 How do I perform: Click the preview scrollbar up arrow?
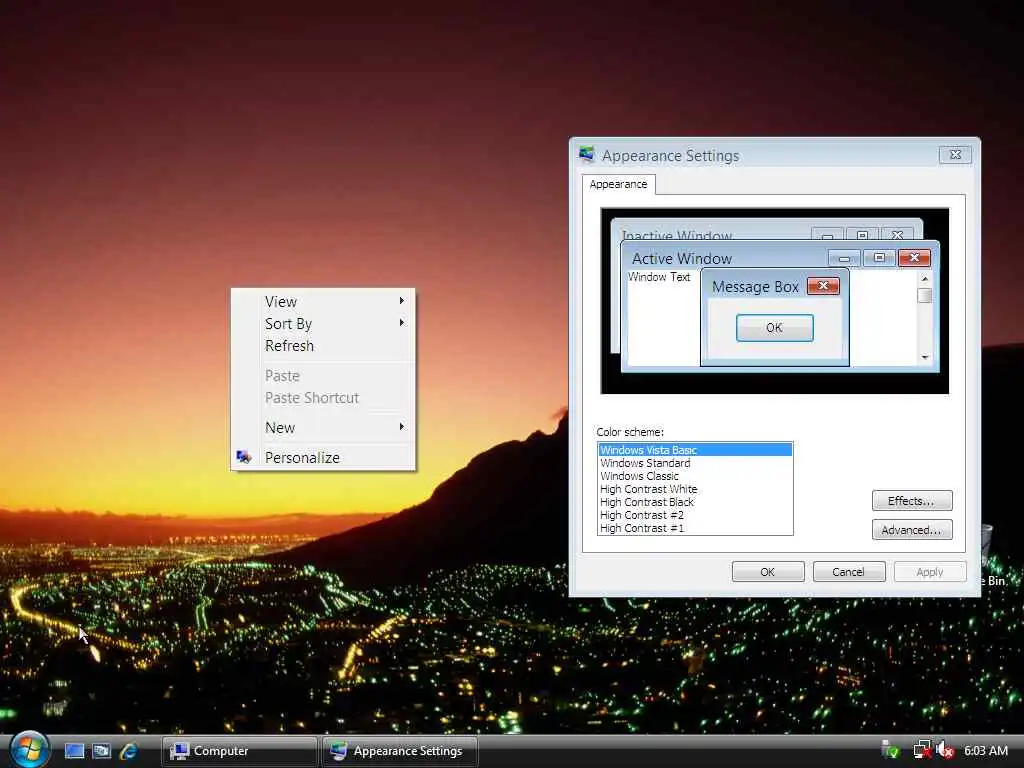pos(925,278)
